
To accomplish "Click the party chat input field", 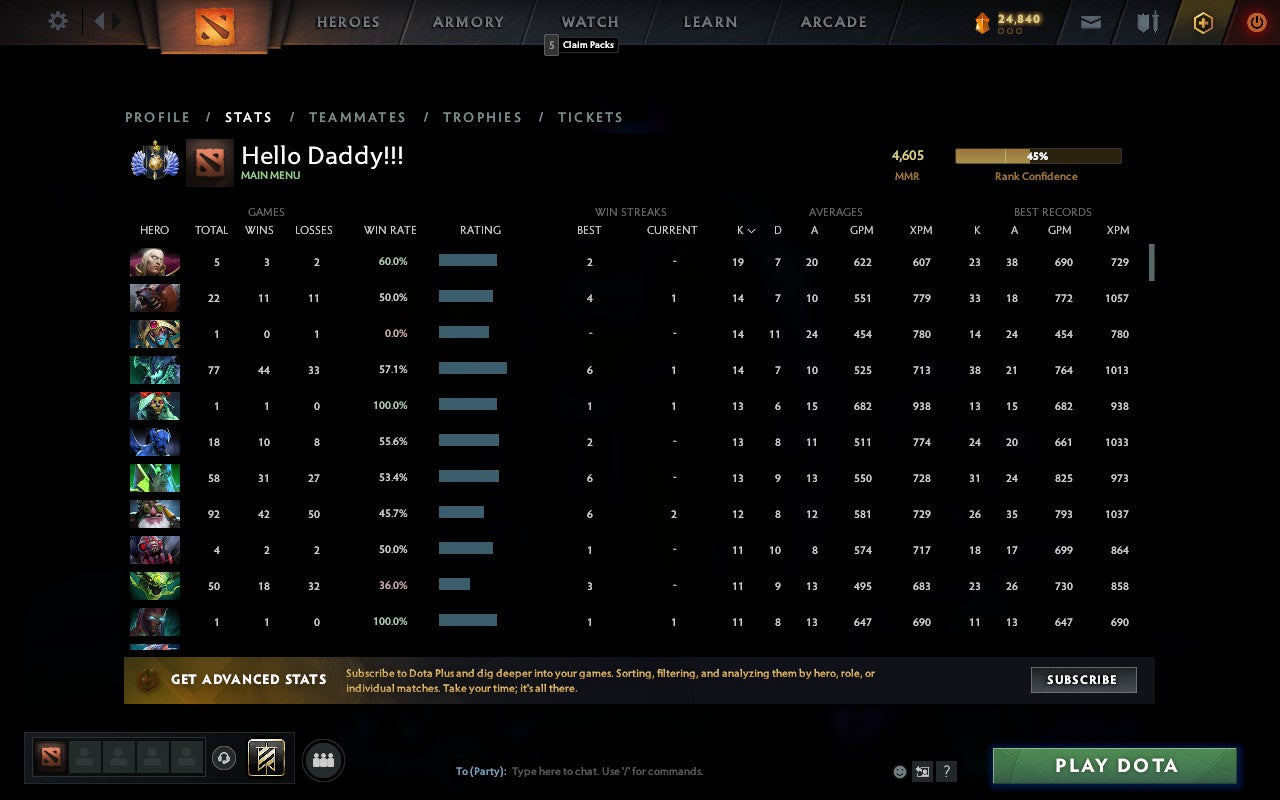I will [x=650, y=771].
